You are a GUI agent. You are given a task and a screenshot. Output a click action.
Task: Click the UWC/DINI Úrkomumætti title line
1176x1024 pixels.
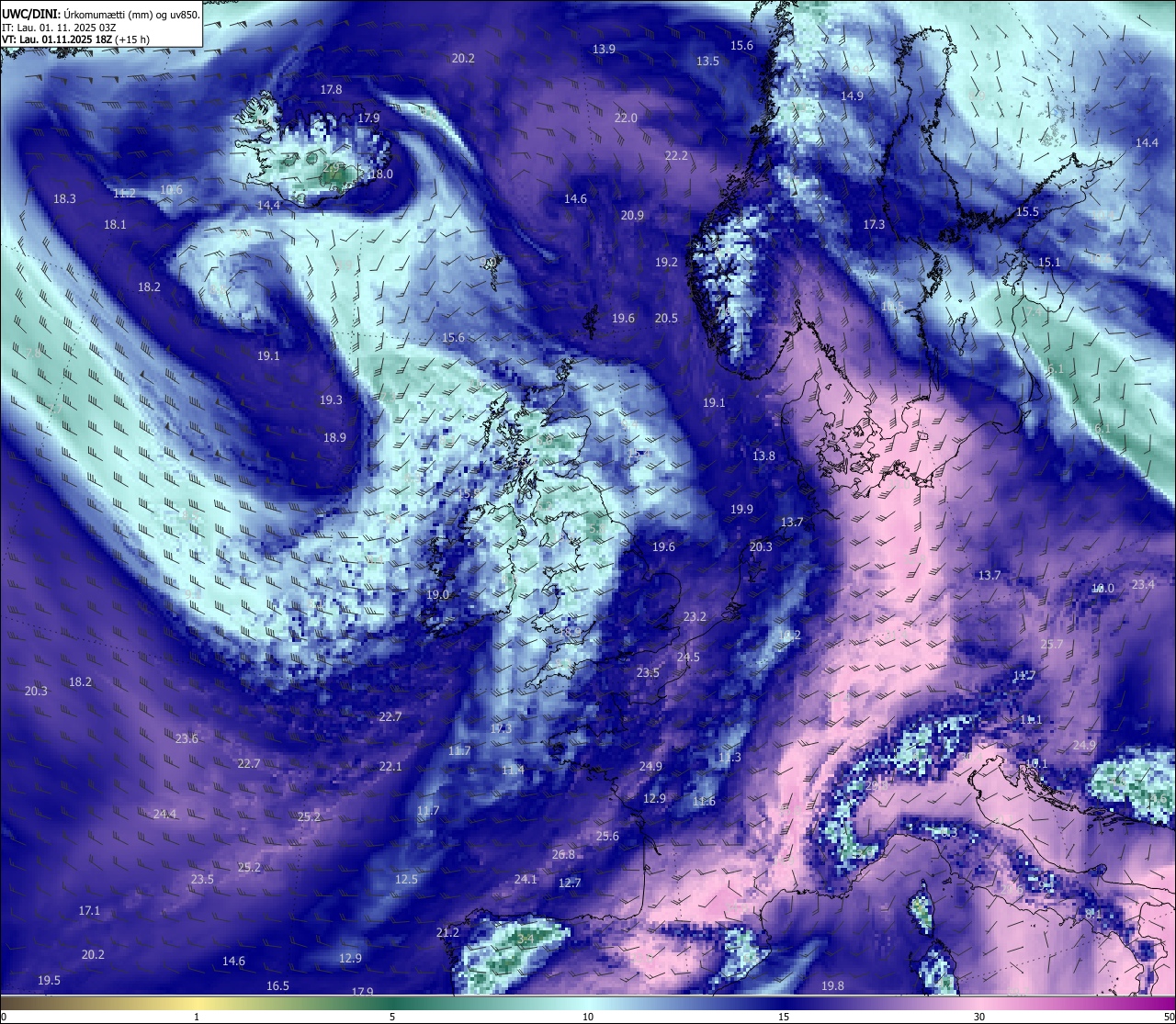[101, 14]
